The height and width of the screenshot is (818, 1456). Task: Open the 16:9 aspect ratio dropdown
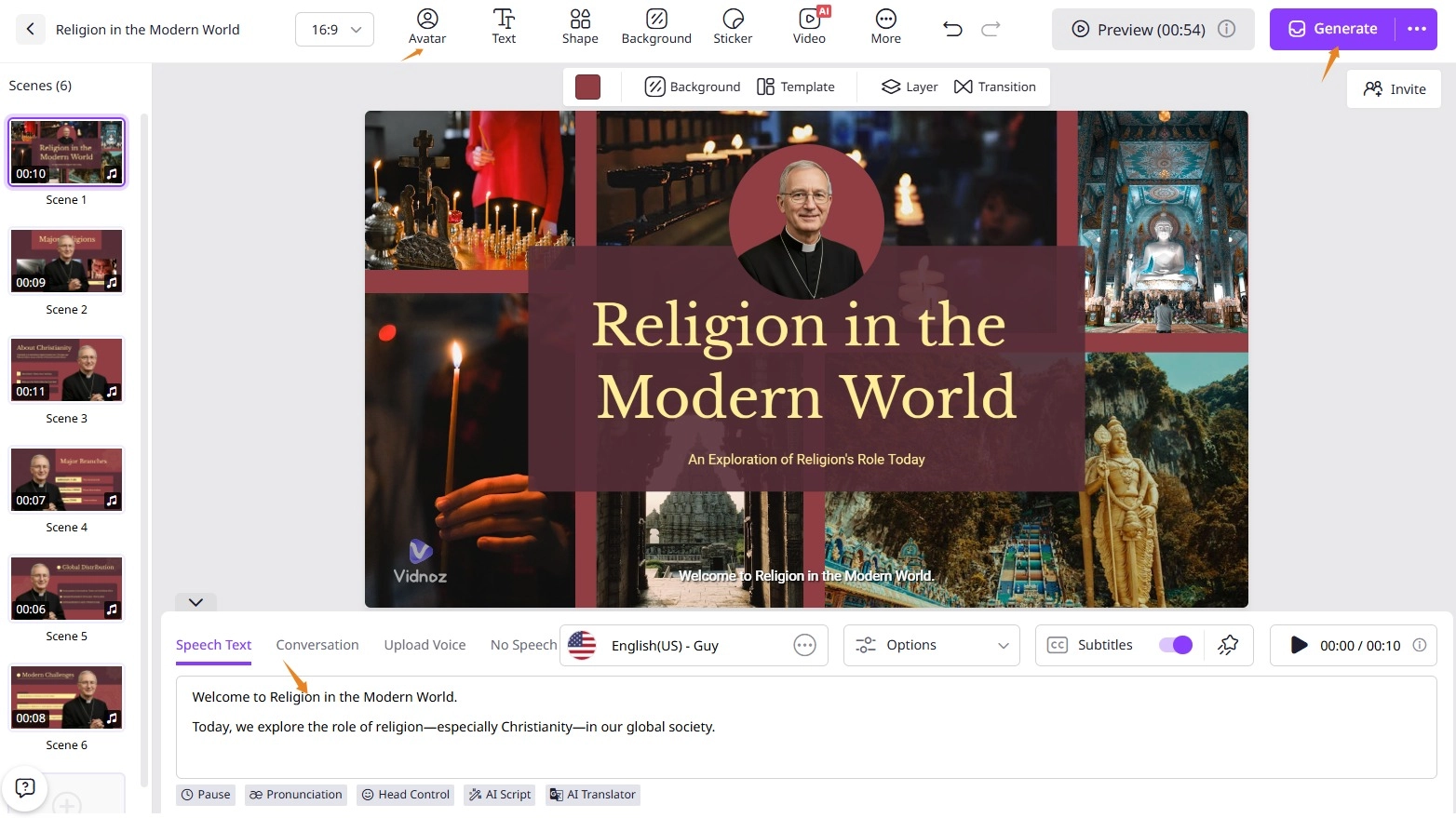point(333,29)
